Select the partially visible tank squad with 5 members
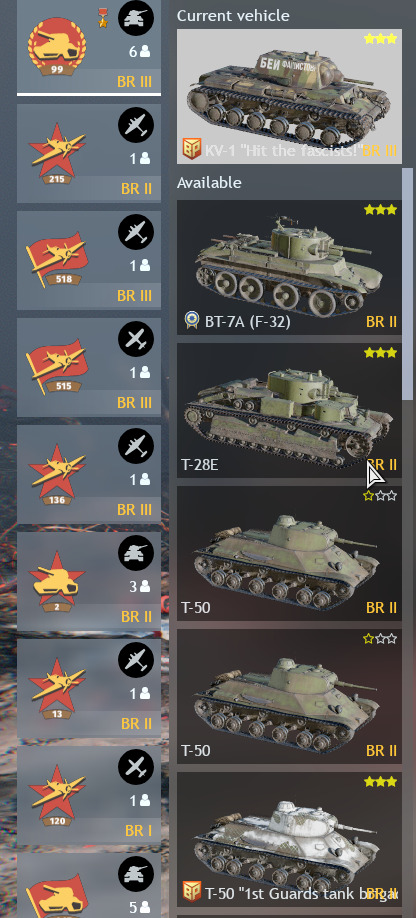Screen dimensions: 416x918 [x=88, y=885]
